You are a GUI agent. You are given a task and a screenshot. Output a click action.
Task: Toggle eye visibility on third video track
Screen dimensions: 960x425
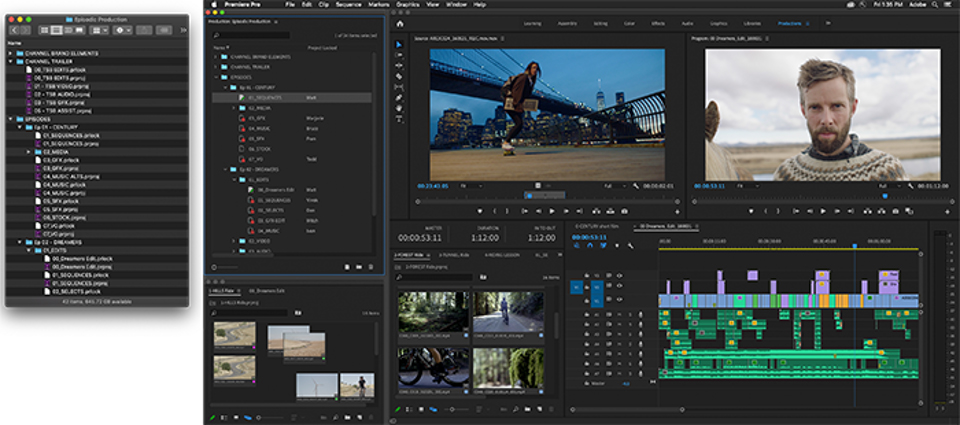(x=619, y=298)
